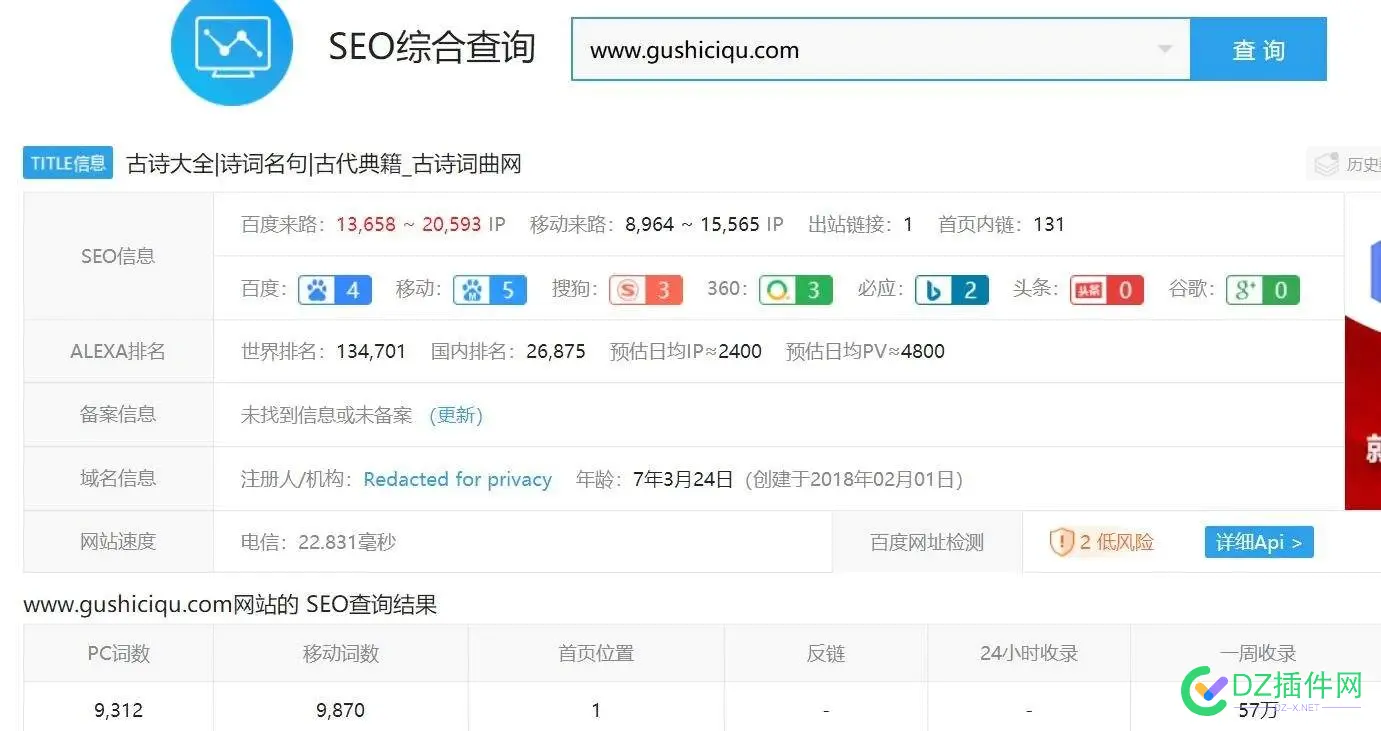Click the 出站链接 label
Image resolution: width=1381 pixels, height=731 pixels.
tap(851, 224)
